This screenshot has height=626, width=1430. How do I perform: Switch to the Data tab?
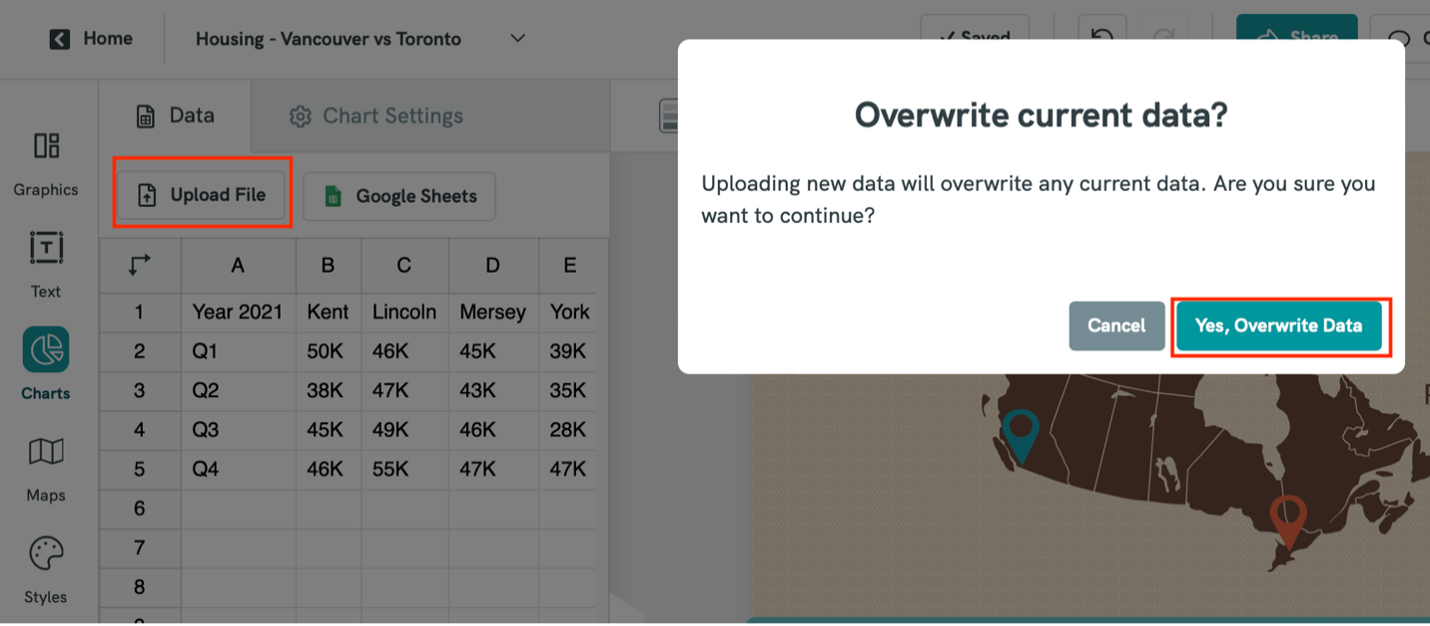coord(175,115)
